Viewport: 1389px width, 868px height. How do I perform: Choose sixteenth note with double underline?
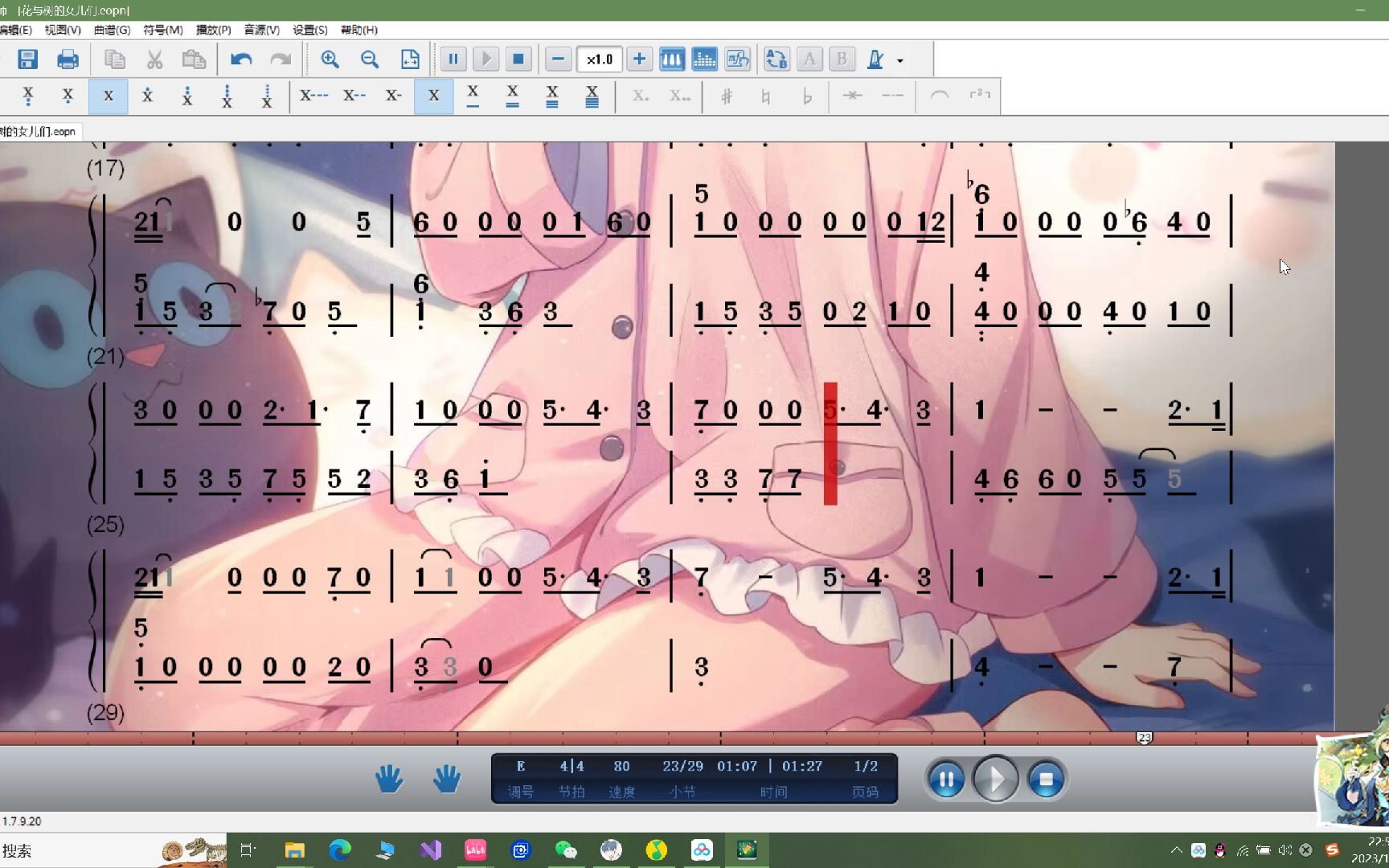point(512,96)
